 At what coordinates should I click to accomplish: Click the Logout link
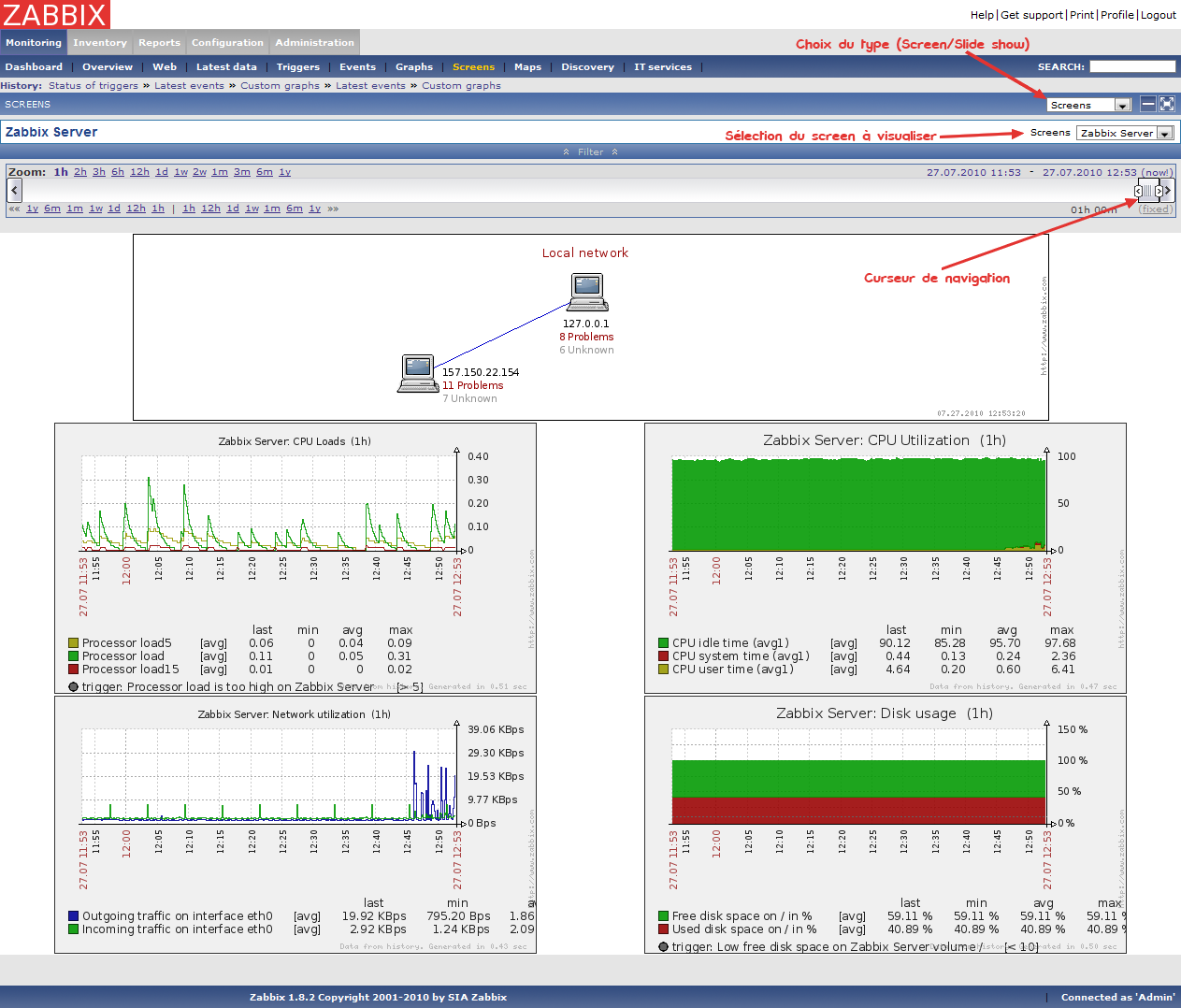(x=1158, y=15)
